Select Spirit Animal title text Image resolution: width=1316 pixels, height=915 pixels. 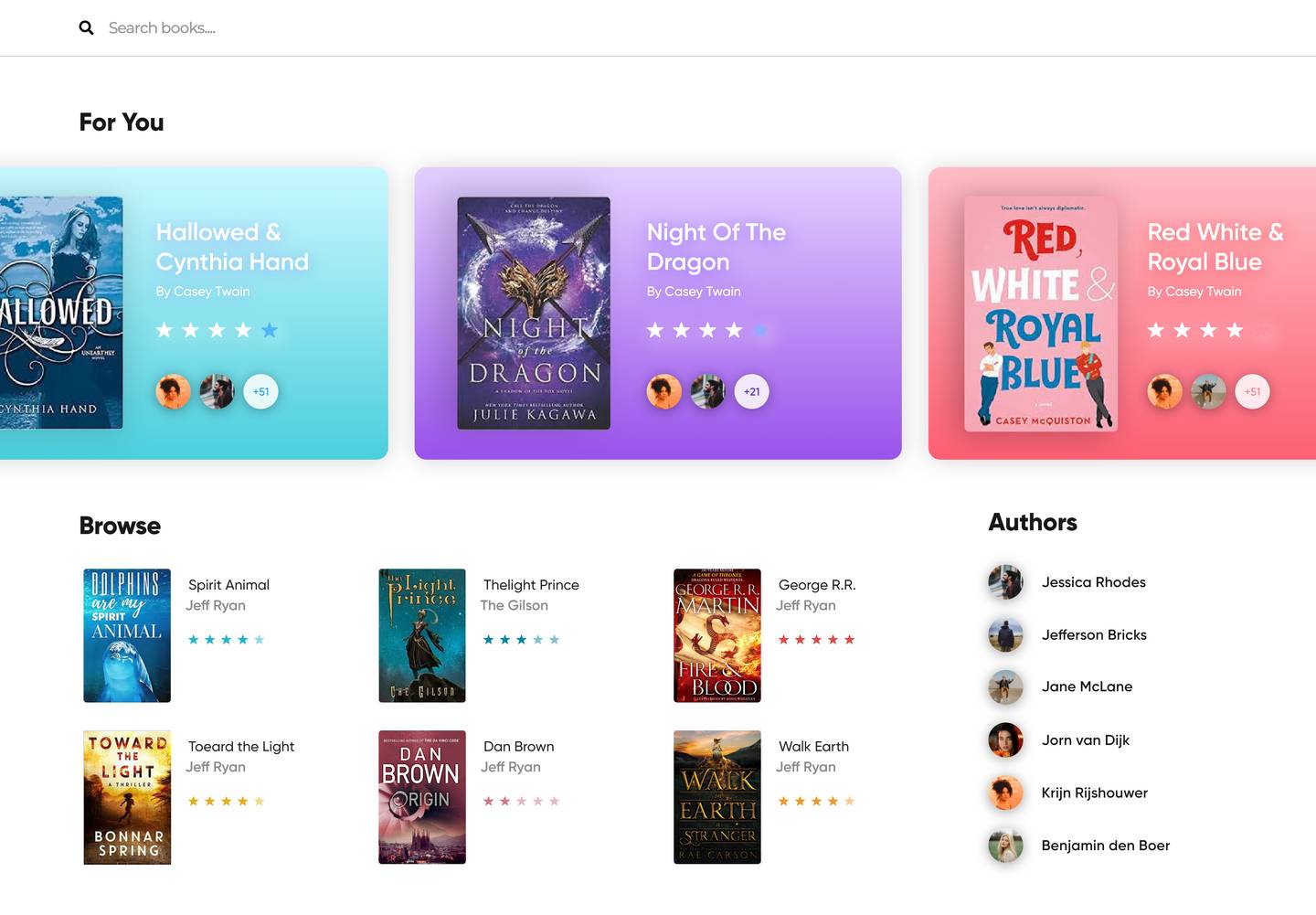tap(228, 585)
